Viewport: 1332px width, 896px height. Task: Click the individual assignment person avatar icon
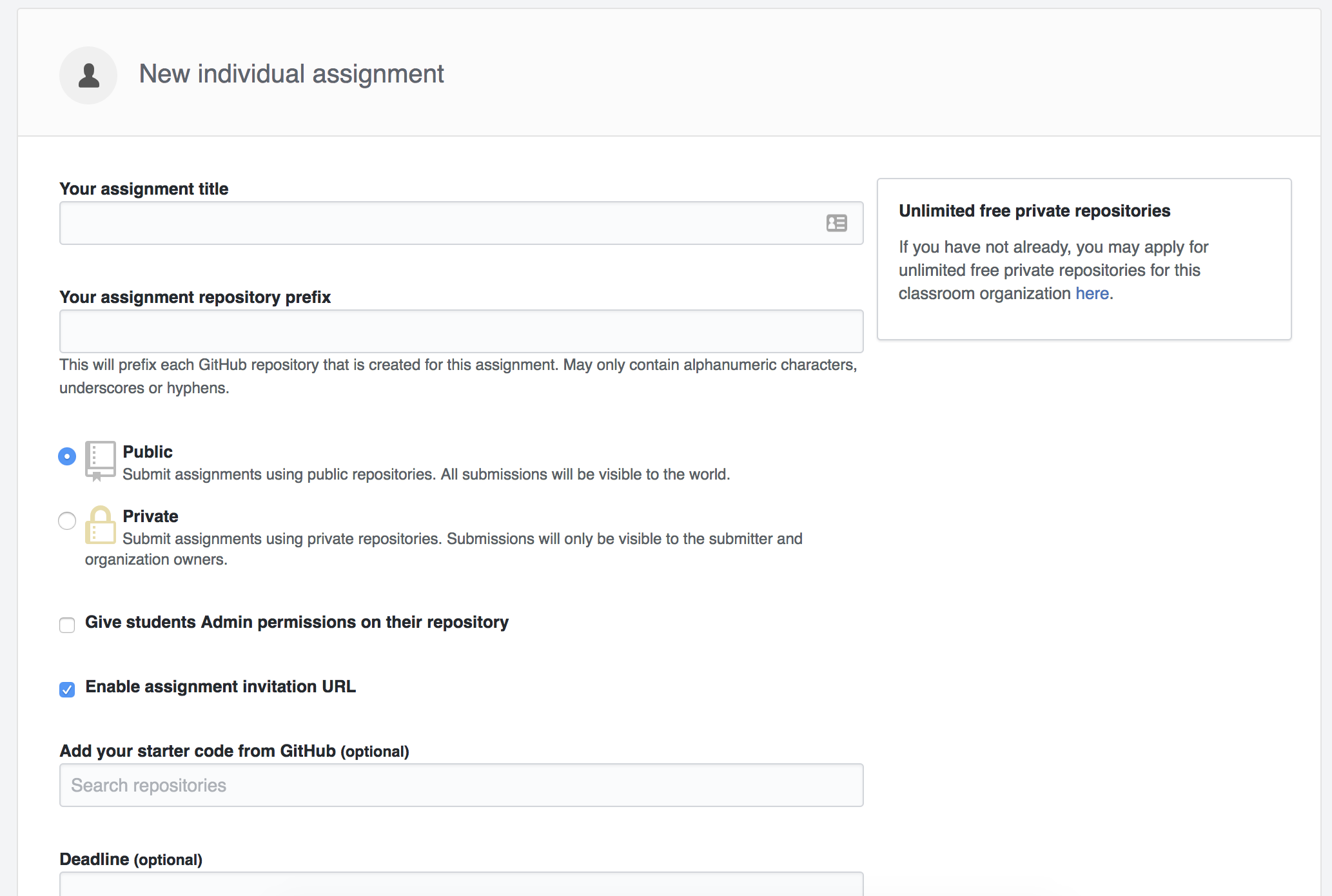88,75
